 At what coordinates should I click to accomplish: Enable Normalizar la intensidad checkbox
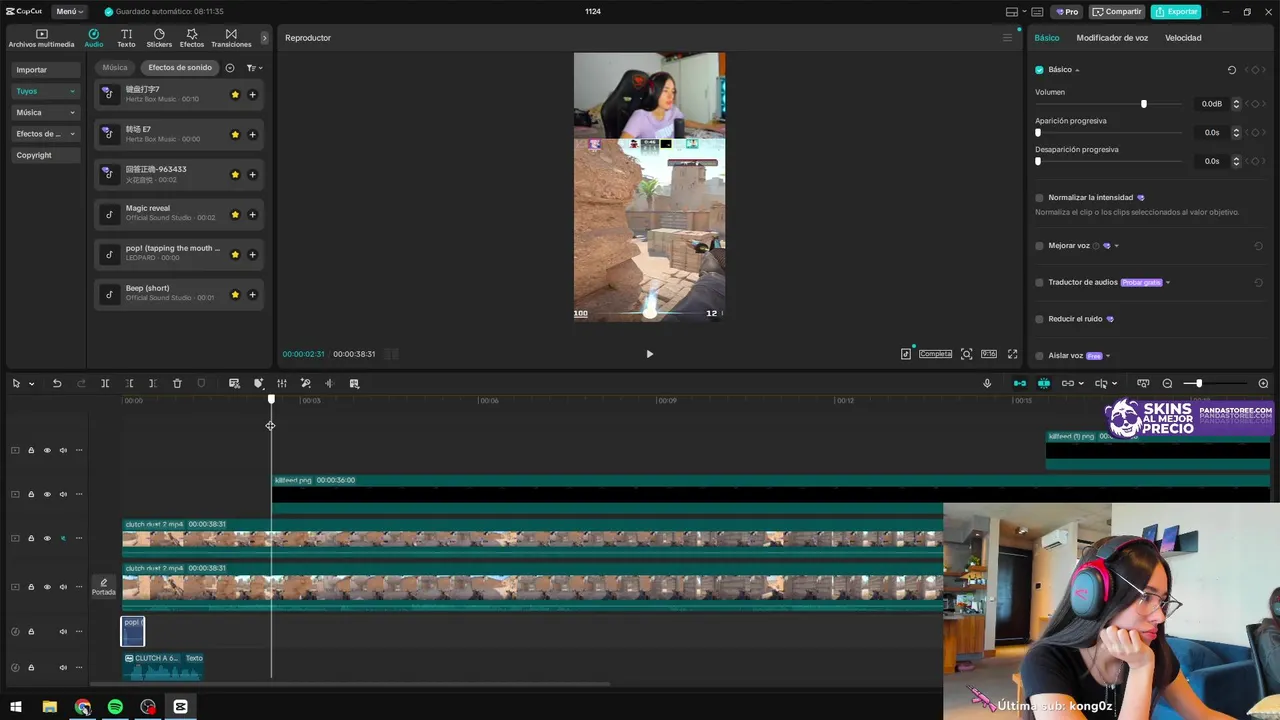[1039, 198]
